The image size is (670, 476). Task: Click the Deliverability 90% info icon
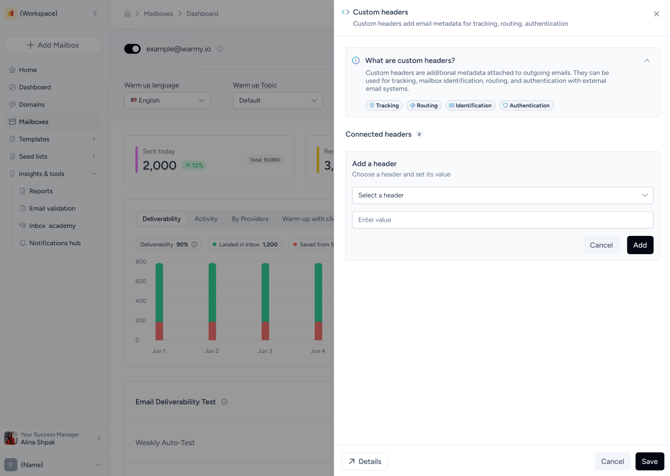[194, 244]
